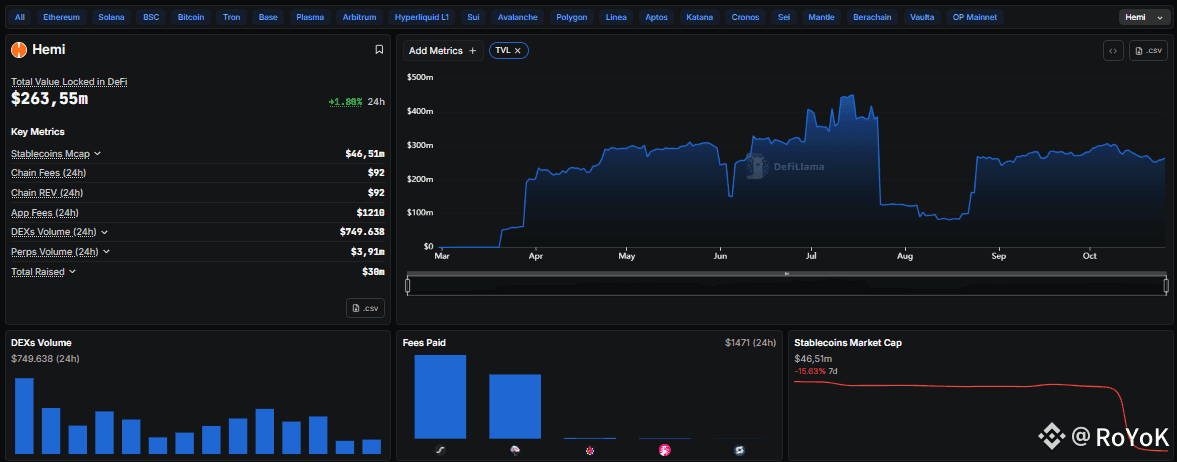This screenshot has width=1177, height=462.
Task: Expand Perps Volume (24h) row
Action: (x=106, y=252)
